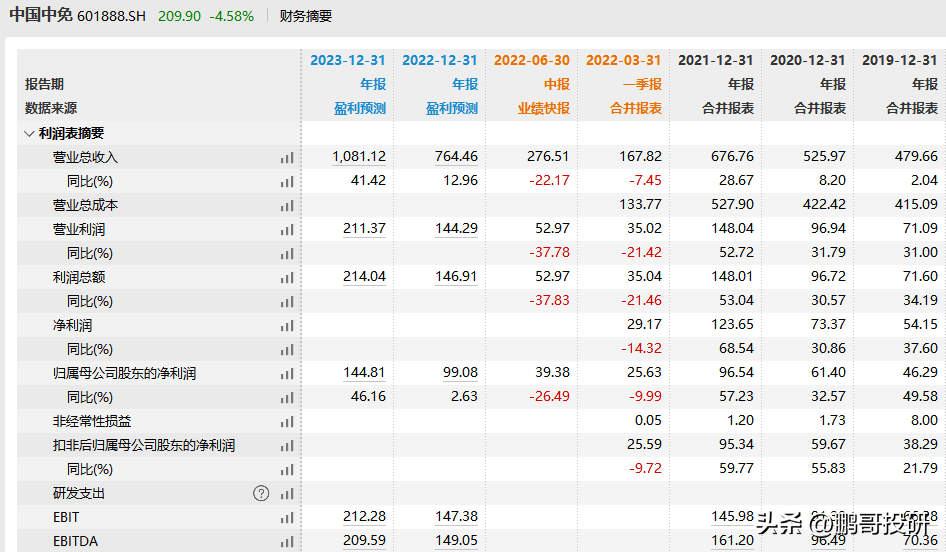
Task: Click 扣非 net profit value 25.59
Action: click(644, 445)
